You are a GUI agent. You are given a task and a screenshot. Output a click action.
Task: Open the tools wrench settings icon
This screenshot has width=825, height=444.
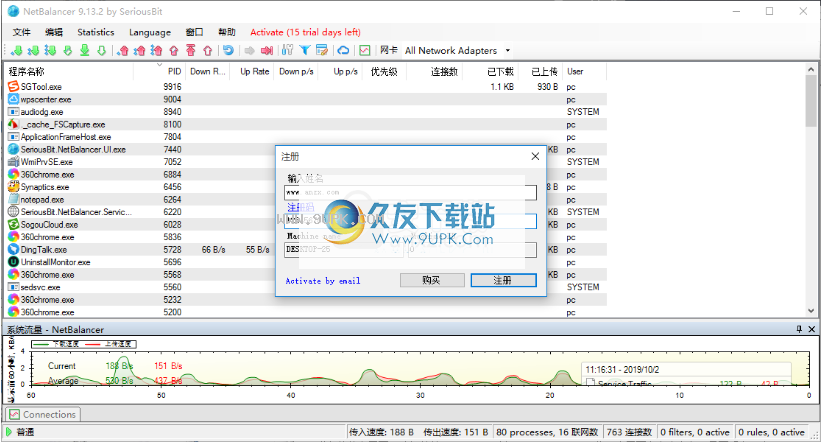coord(287,51)
